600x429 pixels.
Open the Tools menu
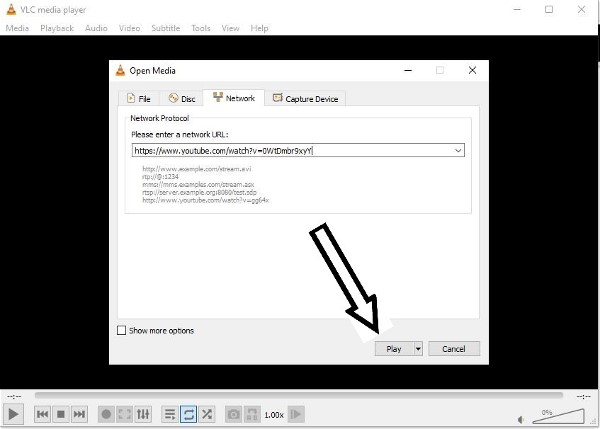[x=201, y=28]
